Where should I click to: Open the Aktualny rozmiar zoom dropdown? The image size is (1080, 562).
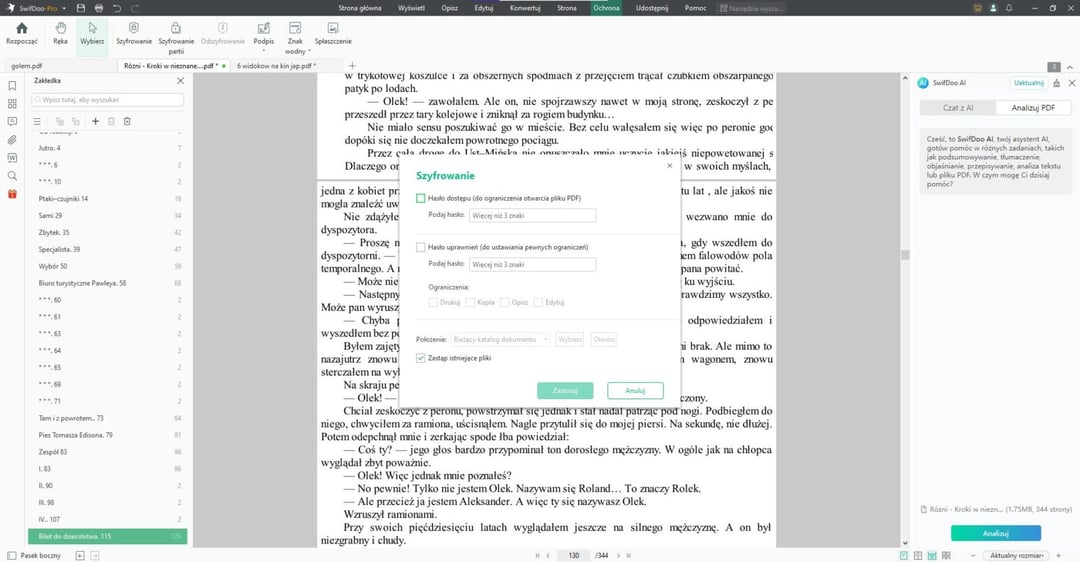pyautogui.click(x=1017, y=555)
